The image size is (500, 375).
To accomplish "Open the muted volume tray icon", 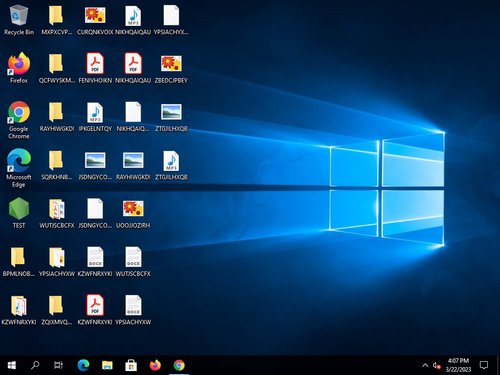I will point(436,365).
